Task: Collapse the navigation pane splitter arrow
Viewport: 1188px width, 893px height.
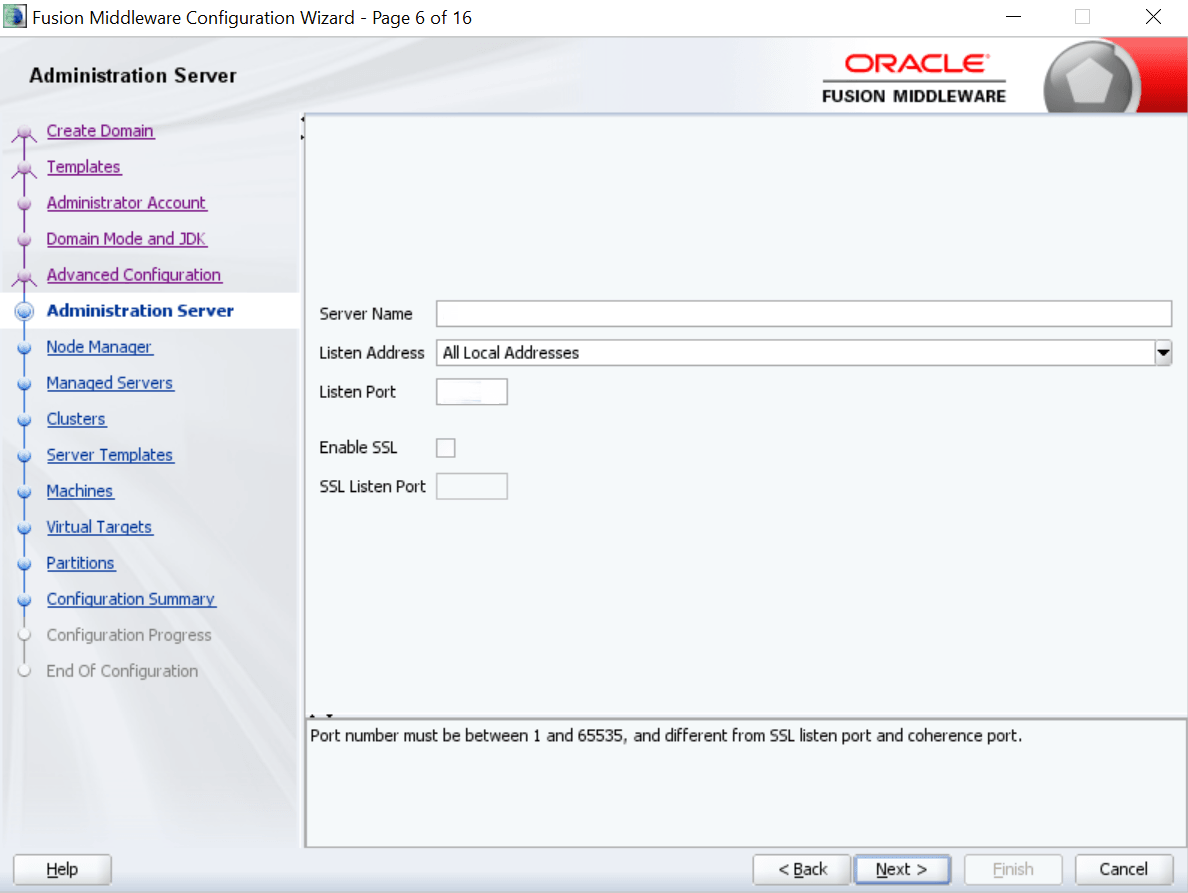Action: tap(302, 119)
